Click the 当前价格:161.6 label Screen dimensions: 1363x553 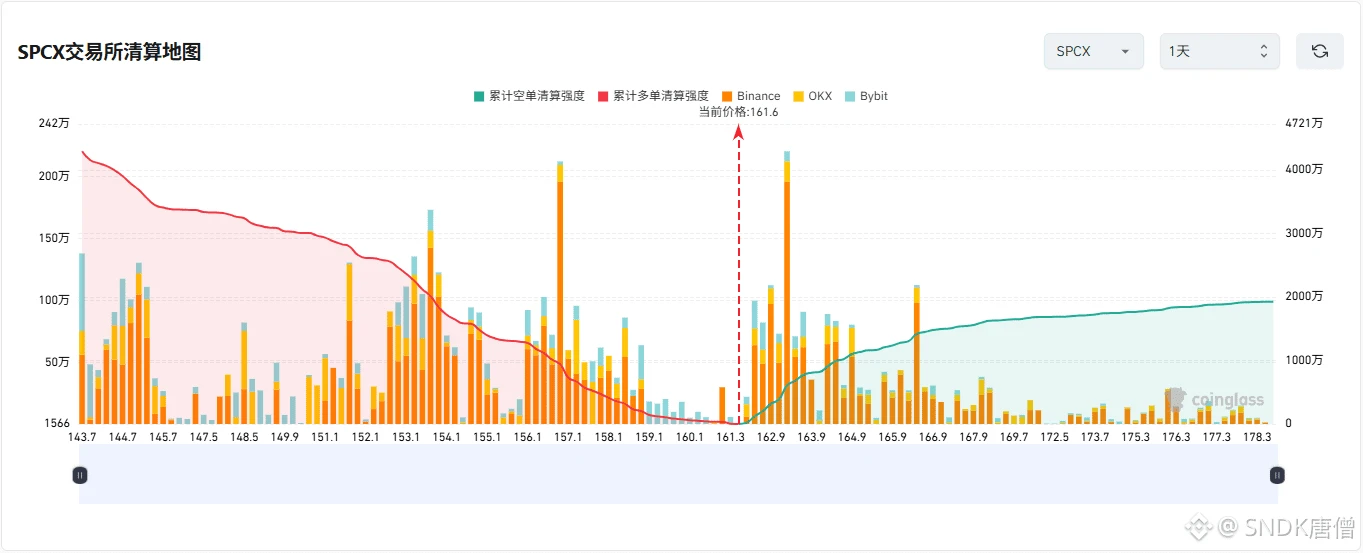pos(738,112)
